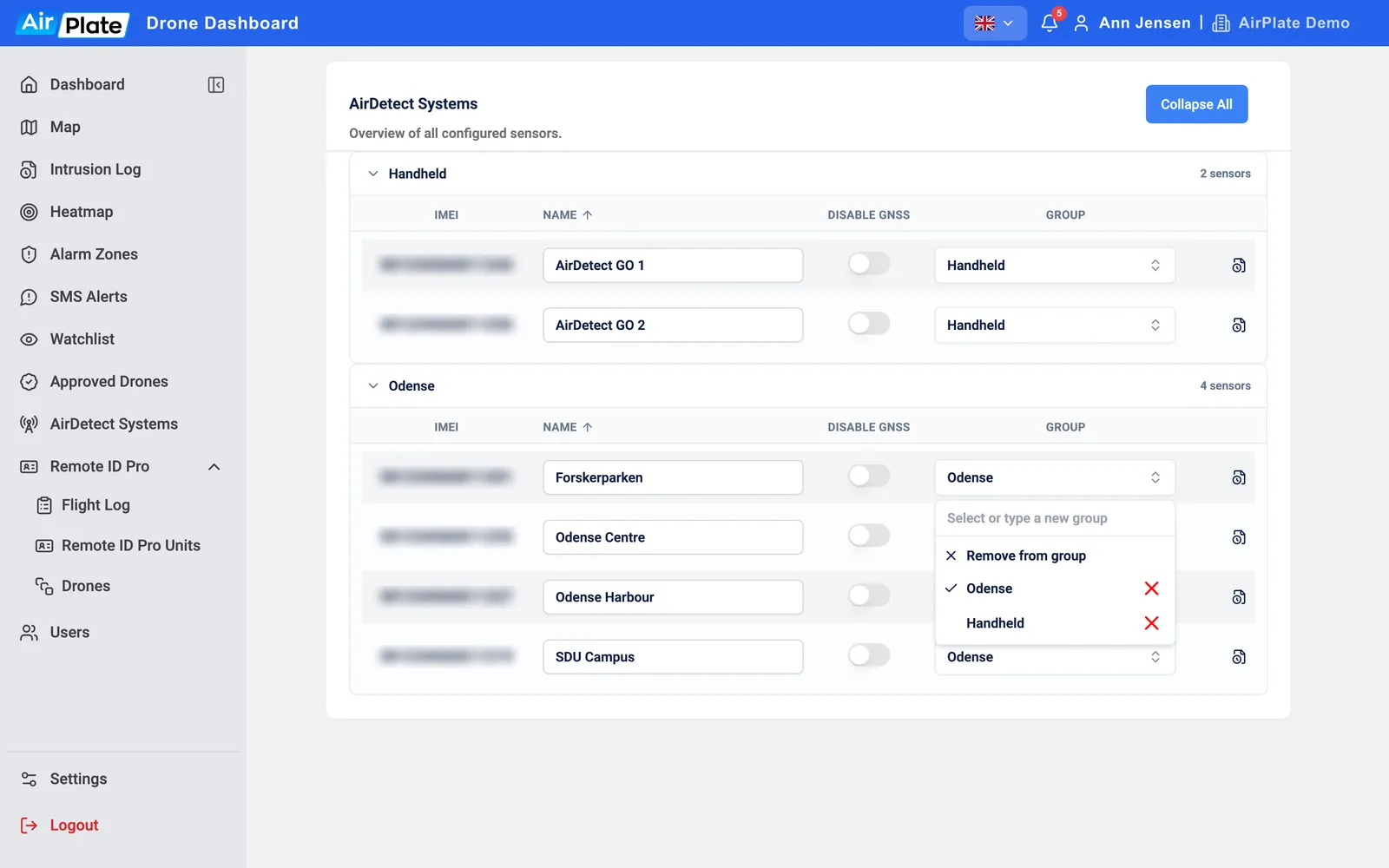Open the notifications bell icon
Image resolution: width=1389 pixels, height=868 pixels.
pos(1049,23)
